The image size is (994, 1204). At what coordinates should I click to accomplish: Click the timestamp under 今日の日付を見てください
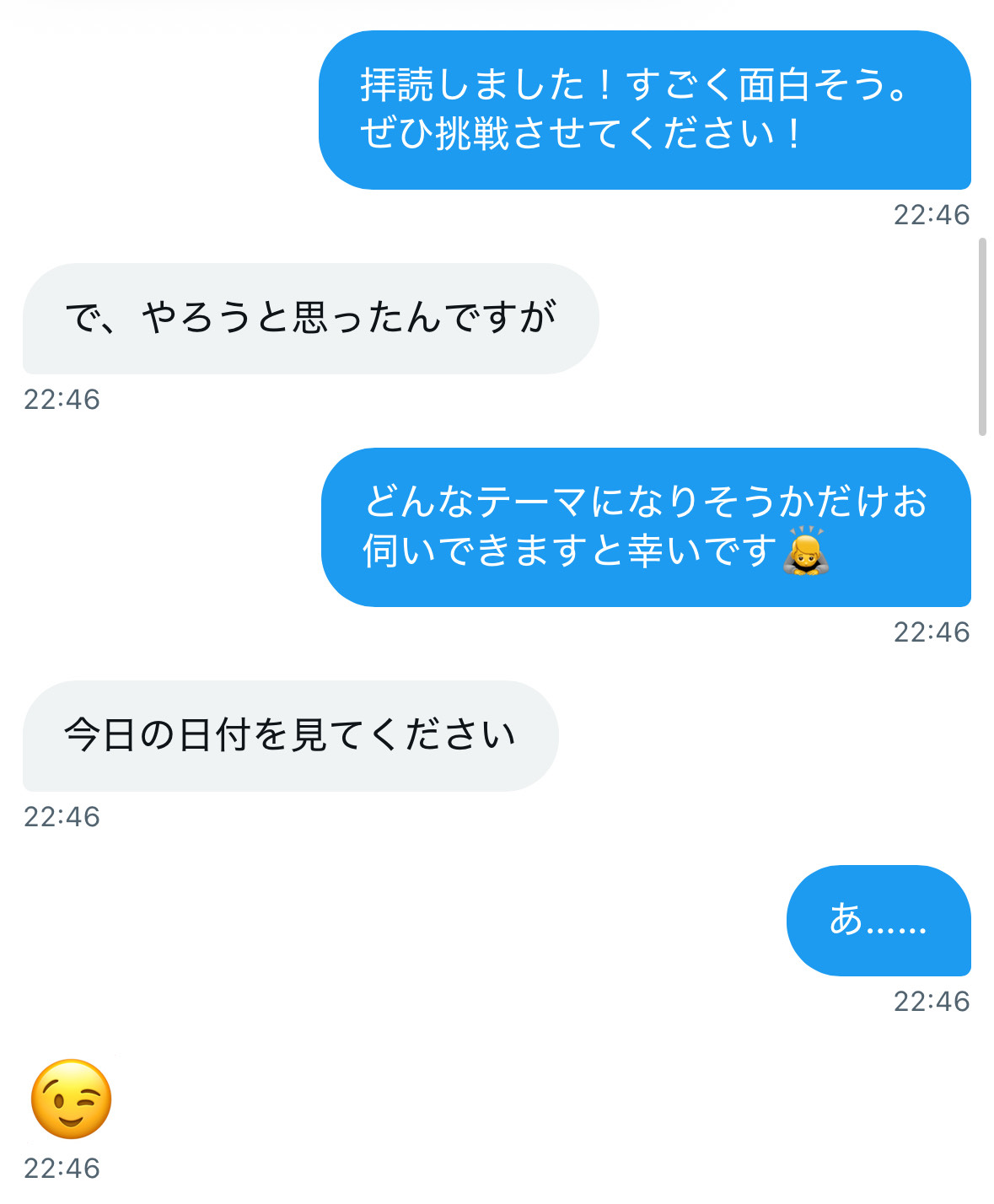[x=62, y=817]
